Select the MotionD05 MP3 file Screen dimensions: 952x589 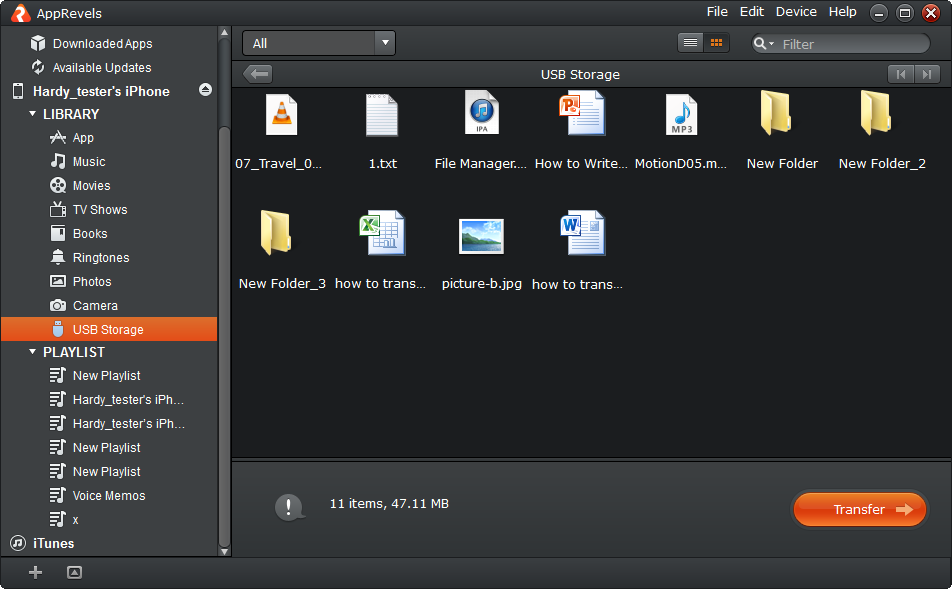coord(681,116)
